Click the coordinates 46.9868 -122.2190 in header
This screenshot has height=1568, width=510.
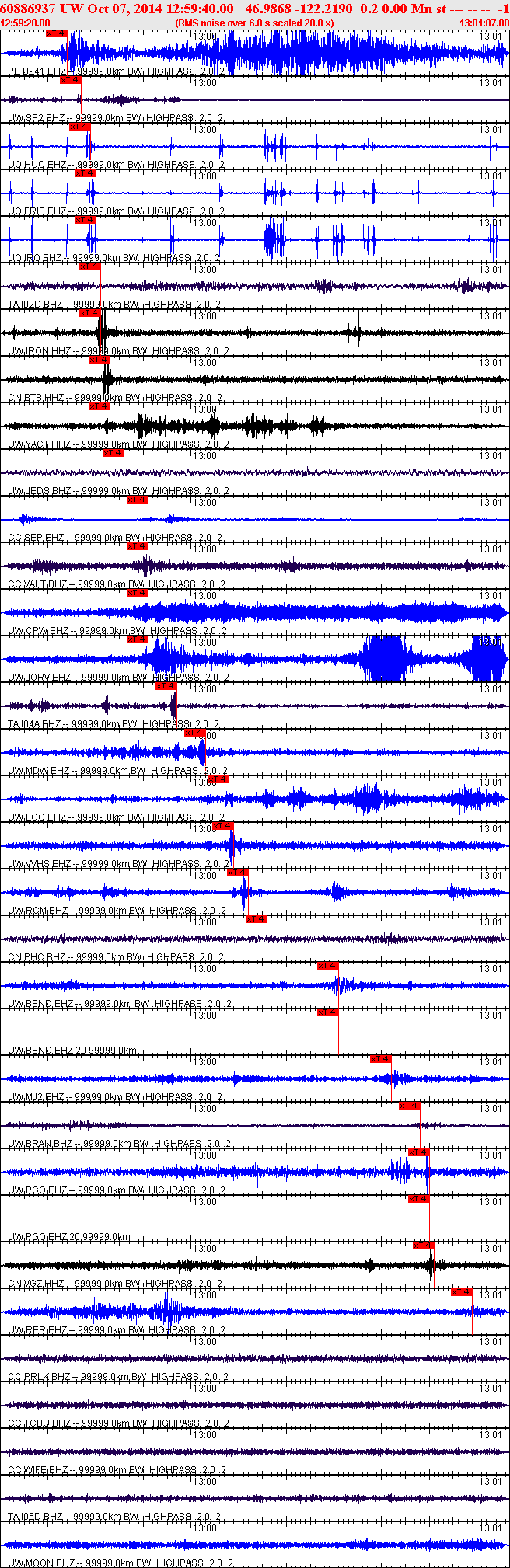[x=299, y=9]
